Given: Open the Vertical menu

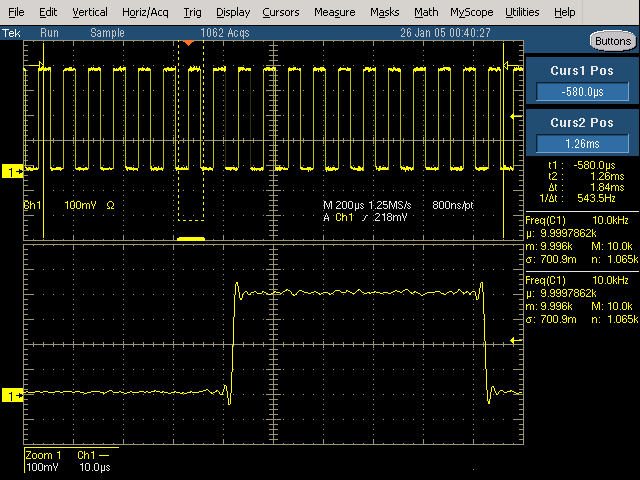Looking at the screenshot, I should tap(90, 12).
